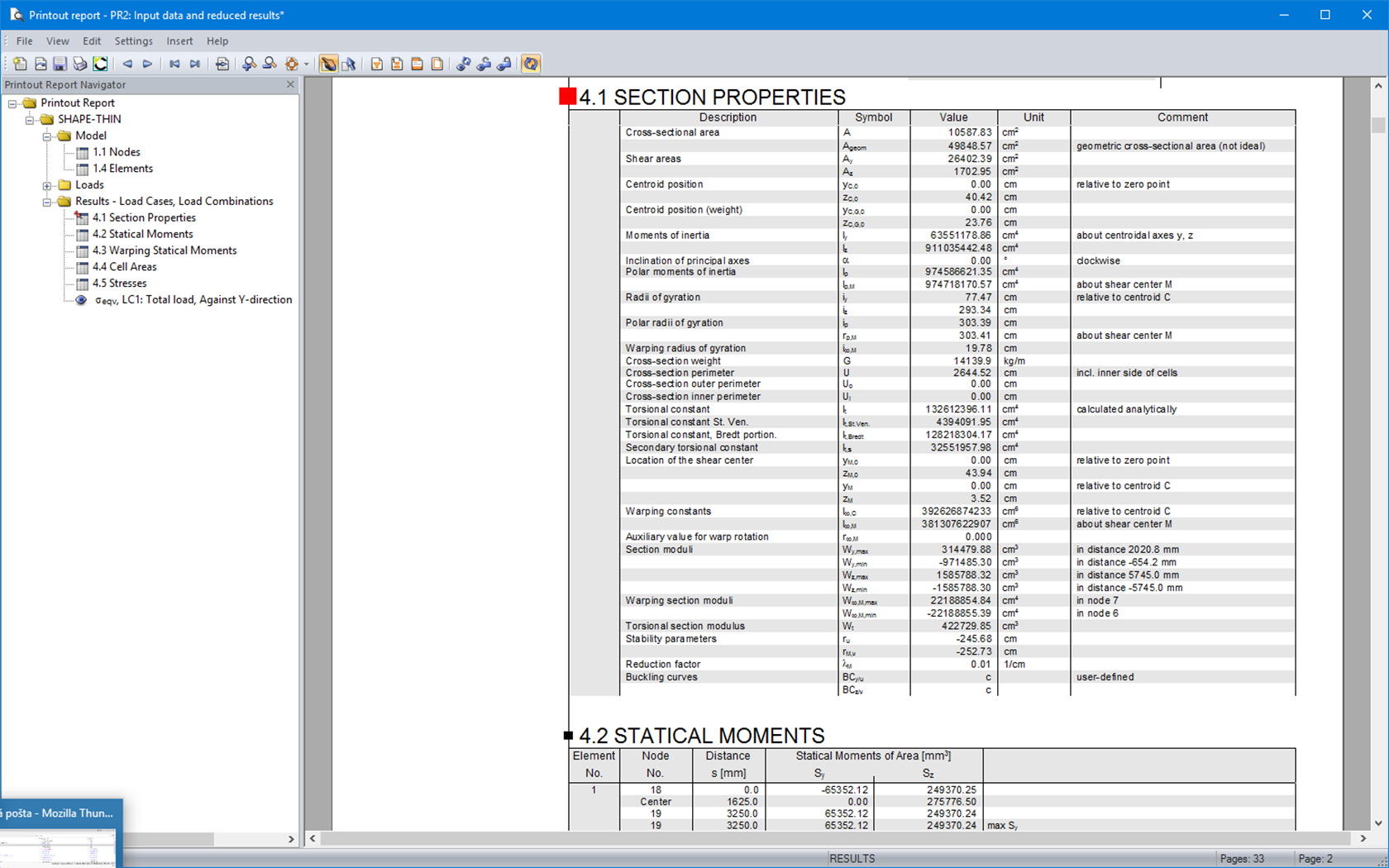Click Page: 2 in the status bar
The width and height of the screenshot is (1389, 868).
[1315, 859]
